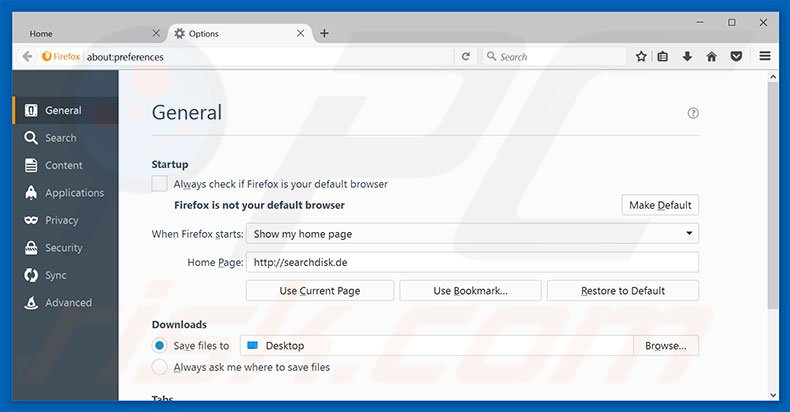Open the Pocket icon
790x412 pixels.
coord(736,56)
